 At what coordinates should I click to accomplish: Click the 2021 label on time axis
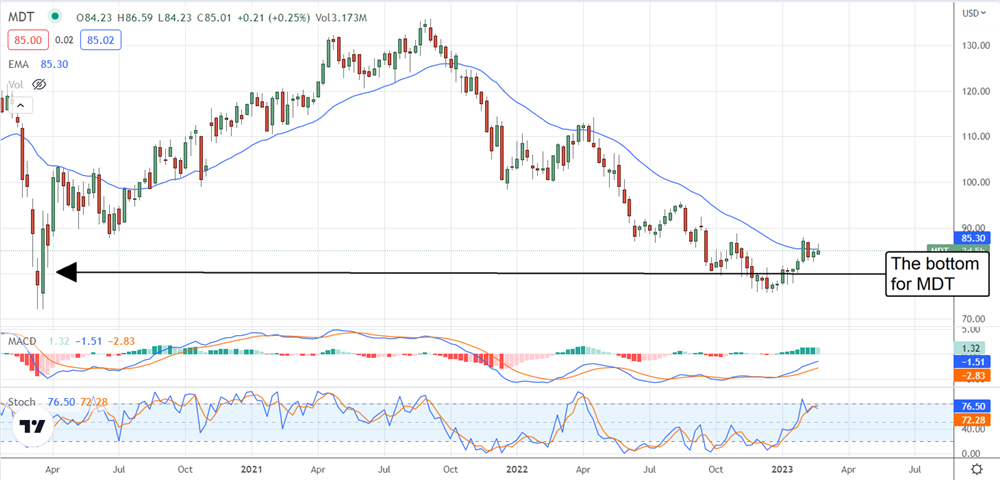coord(251,468)
